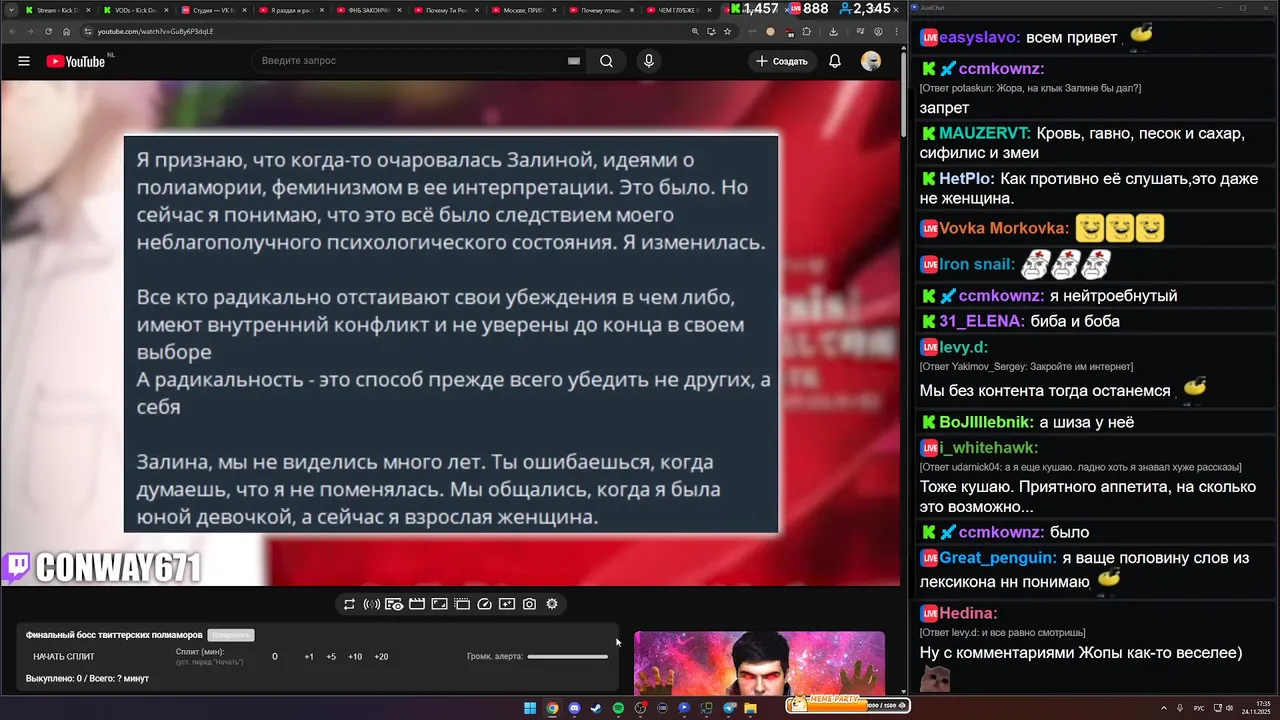Switch to the 'VODs - Kick' tab
Viewport: 1280px width, 720px height.
(x=136, y=10)
